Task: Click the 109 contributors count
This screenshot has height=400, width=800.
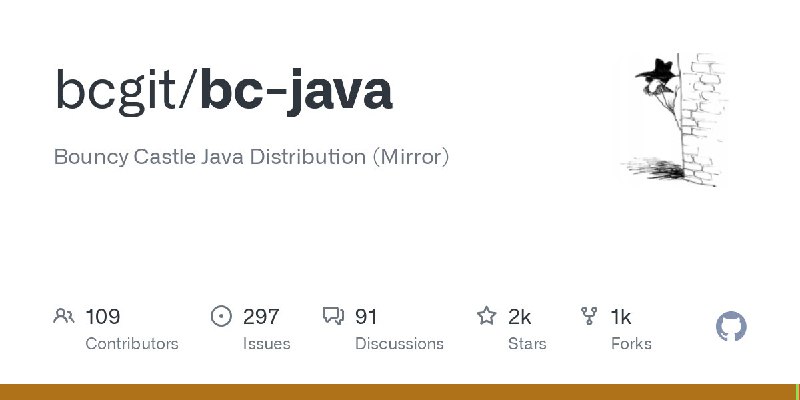Action: 103,317
